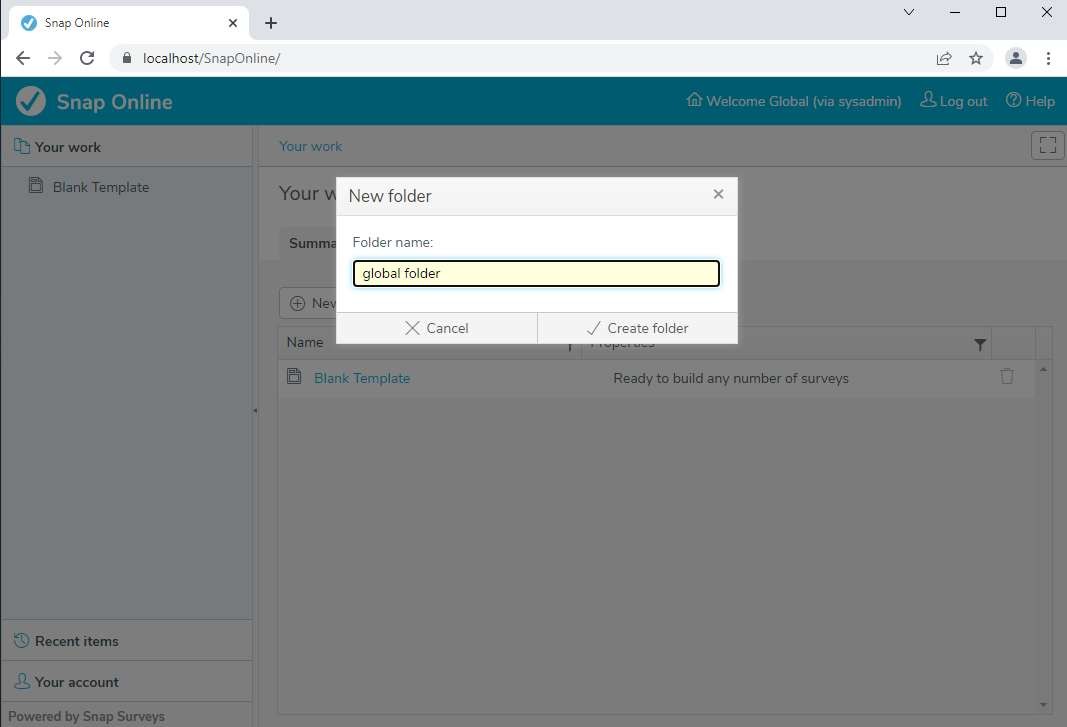Cancel the New folder dialog

(x=436, y=328)
